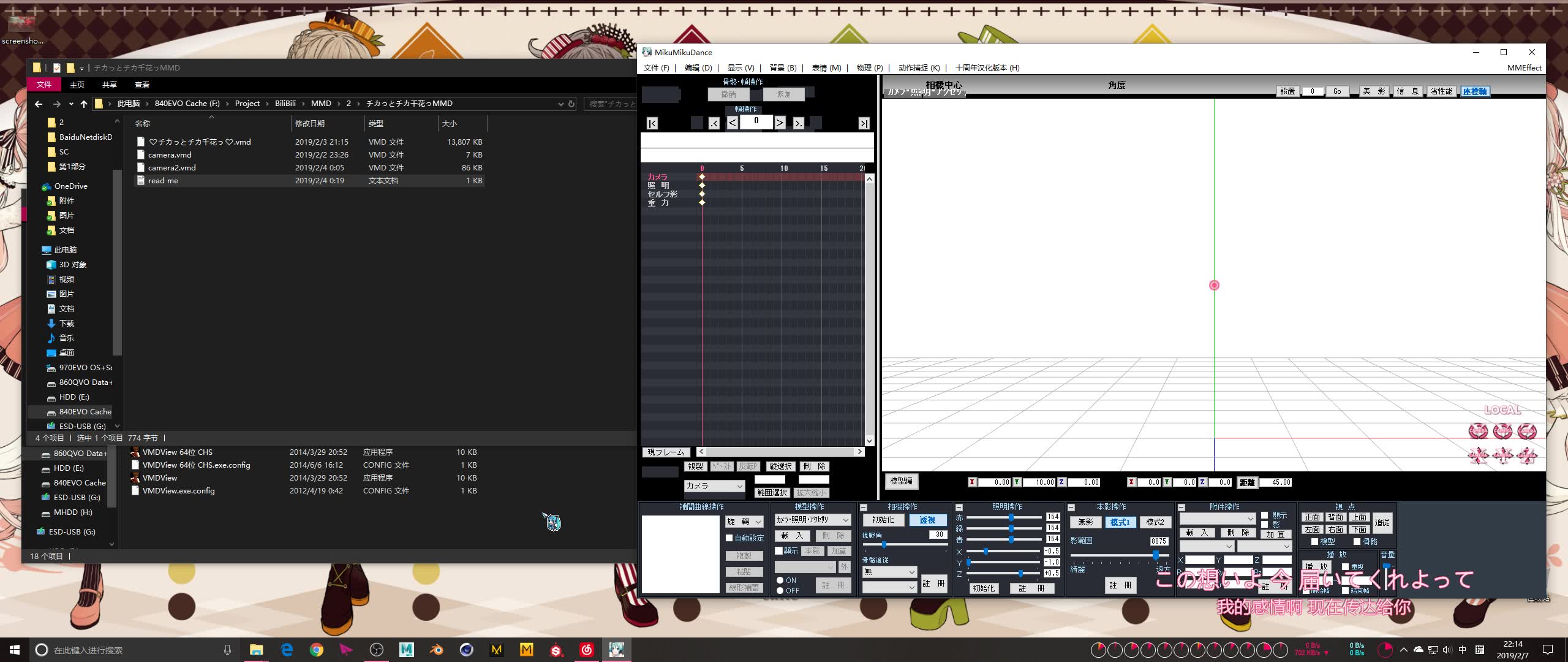Collapse the 附件操作 panel with minus icon

click(1182, 508)
